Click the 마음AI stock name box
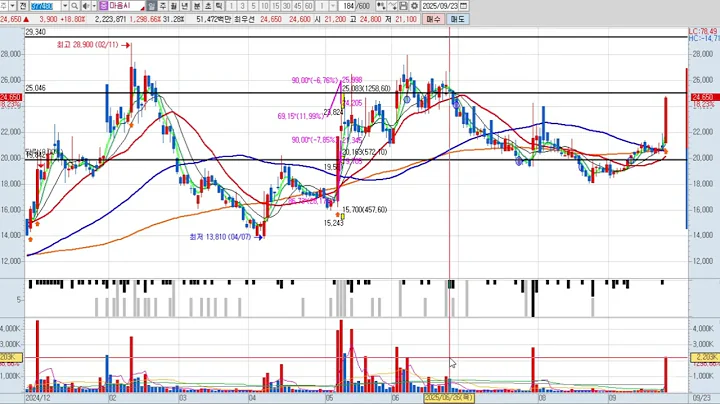 click(126, 6)
